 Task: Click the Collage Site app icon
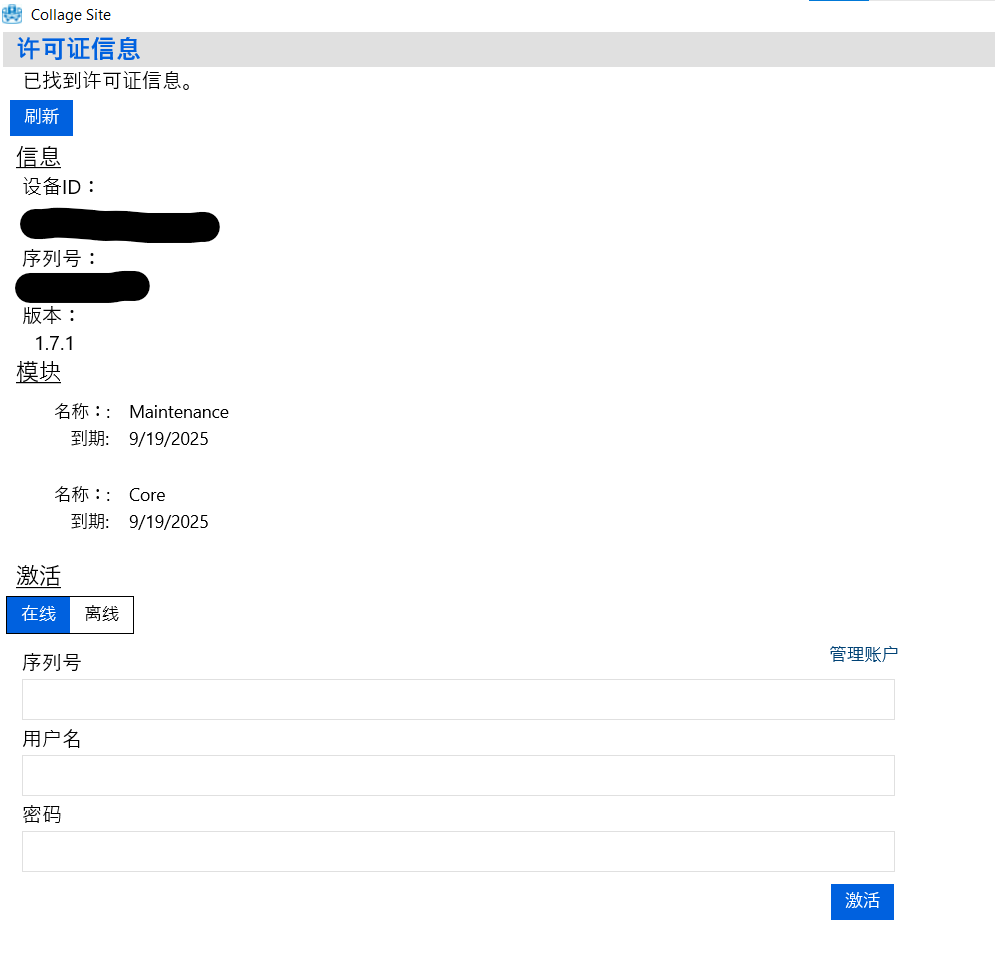[13, 15]
